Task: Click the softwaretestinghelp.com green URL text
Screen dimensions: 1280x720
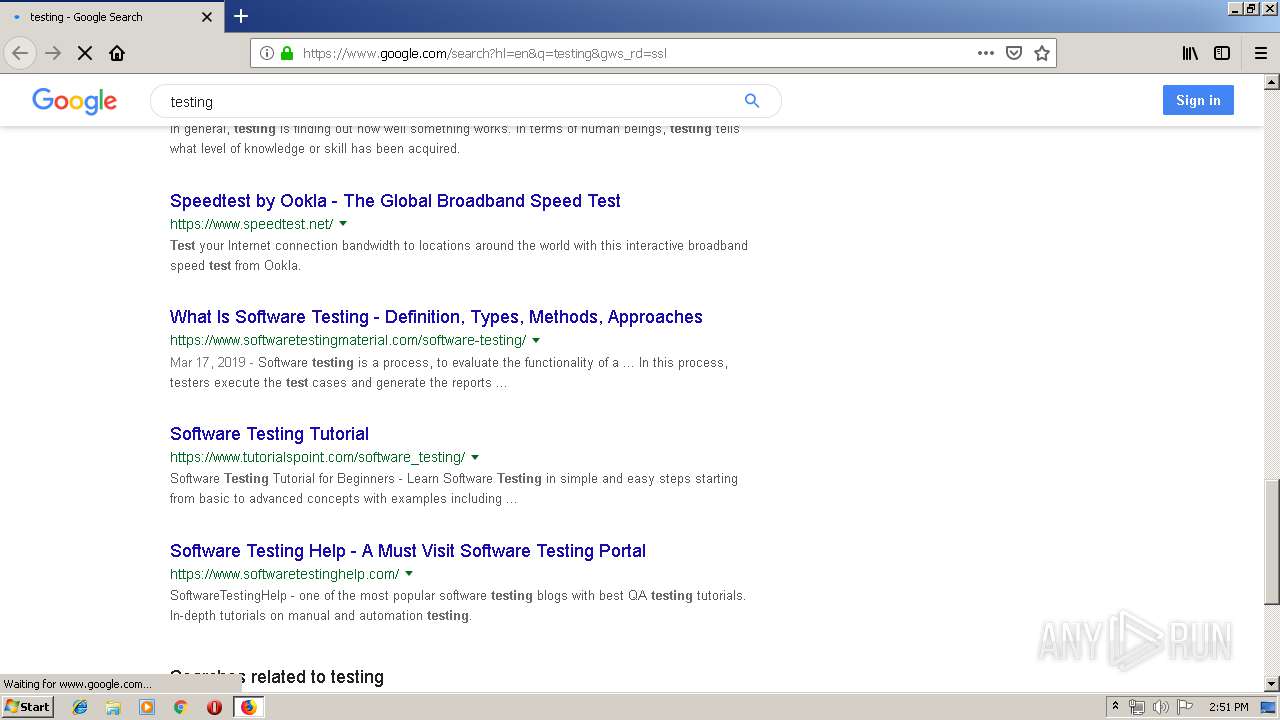Action: pyautogui.click(x=284, y=574)
